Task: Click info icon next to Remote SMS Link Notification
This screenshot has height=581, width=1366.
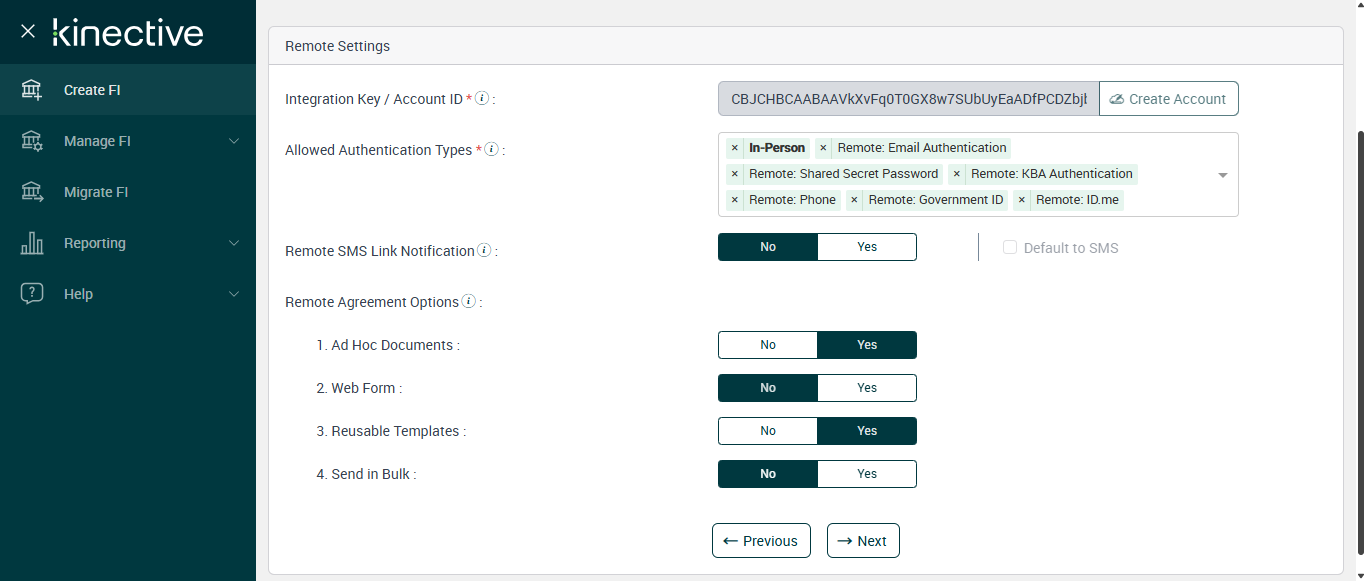Action: (484, 250)
